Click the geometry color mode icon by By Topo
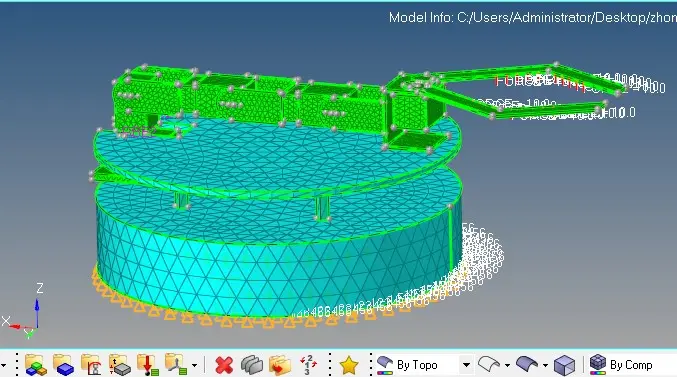 [x=384, y=365]
